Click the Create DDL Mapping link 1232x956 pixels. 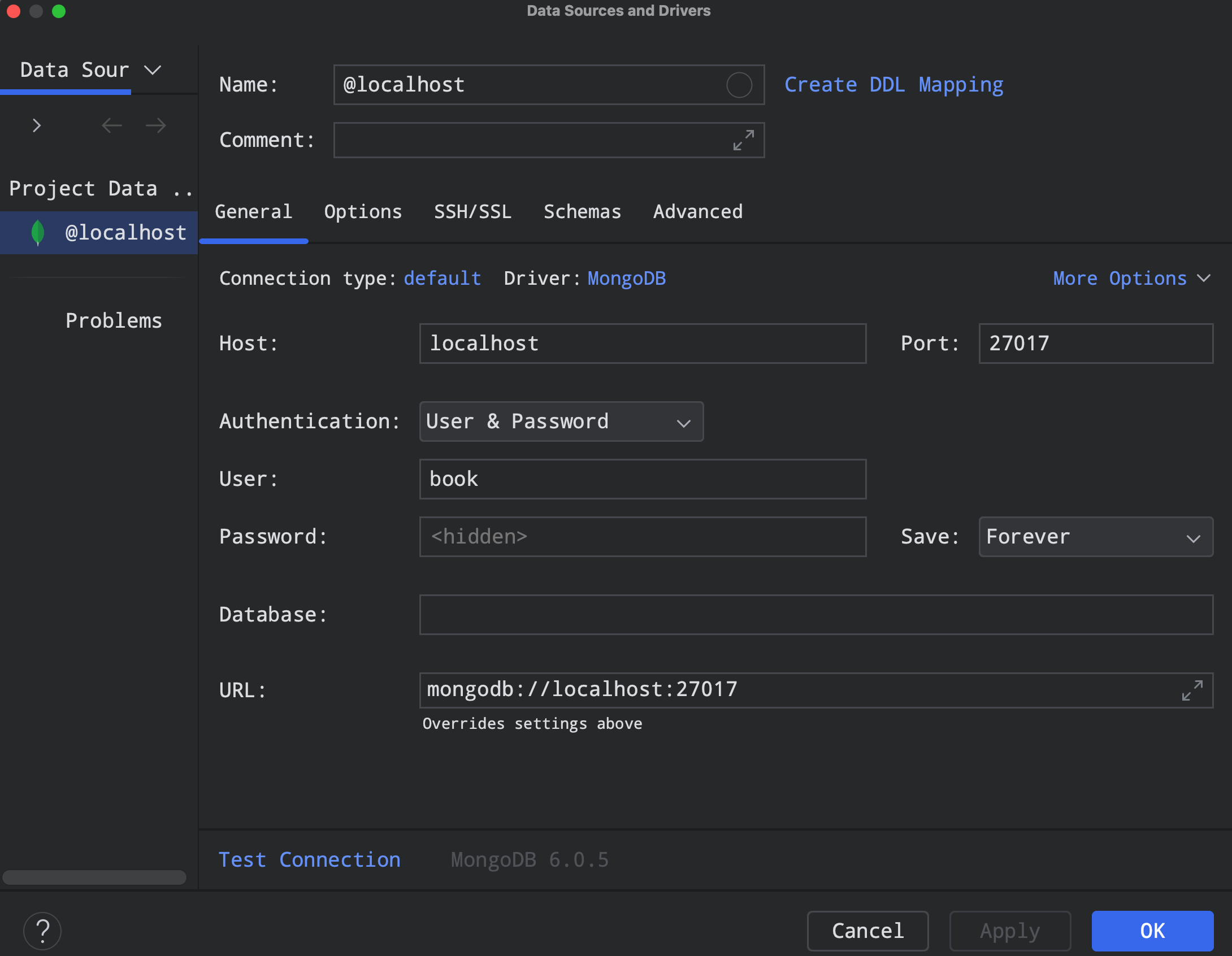click(893, 85)
